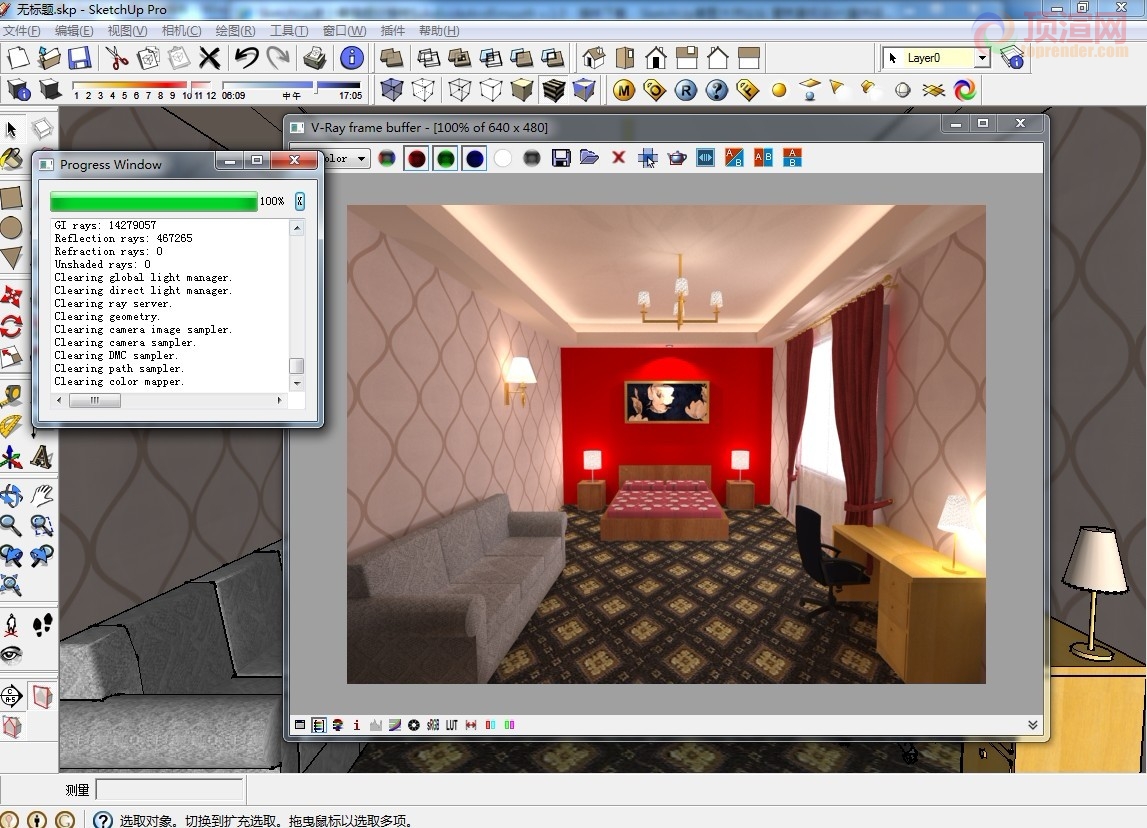Save rendered image in frame buffer
The image size is (1147, 828).
tap(561, 157)
